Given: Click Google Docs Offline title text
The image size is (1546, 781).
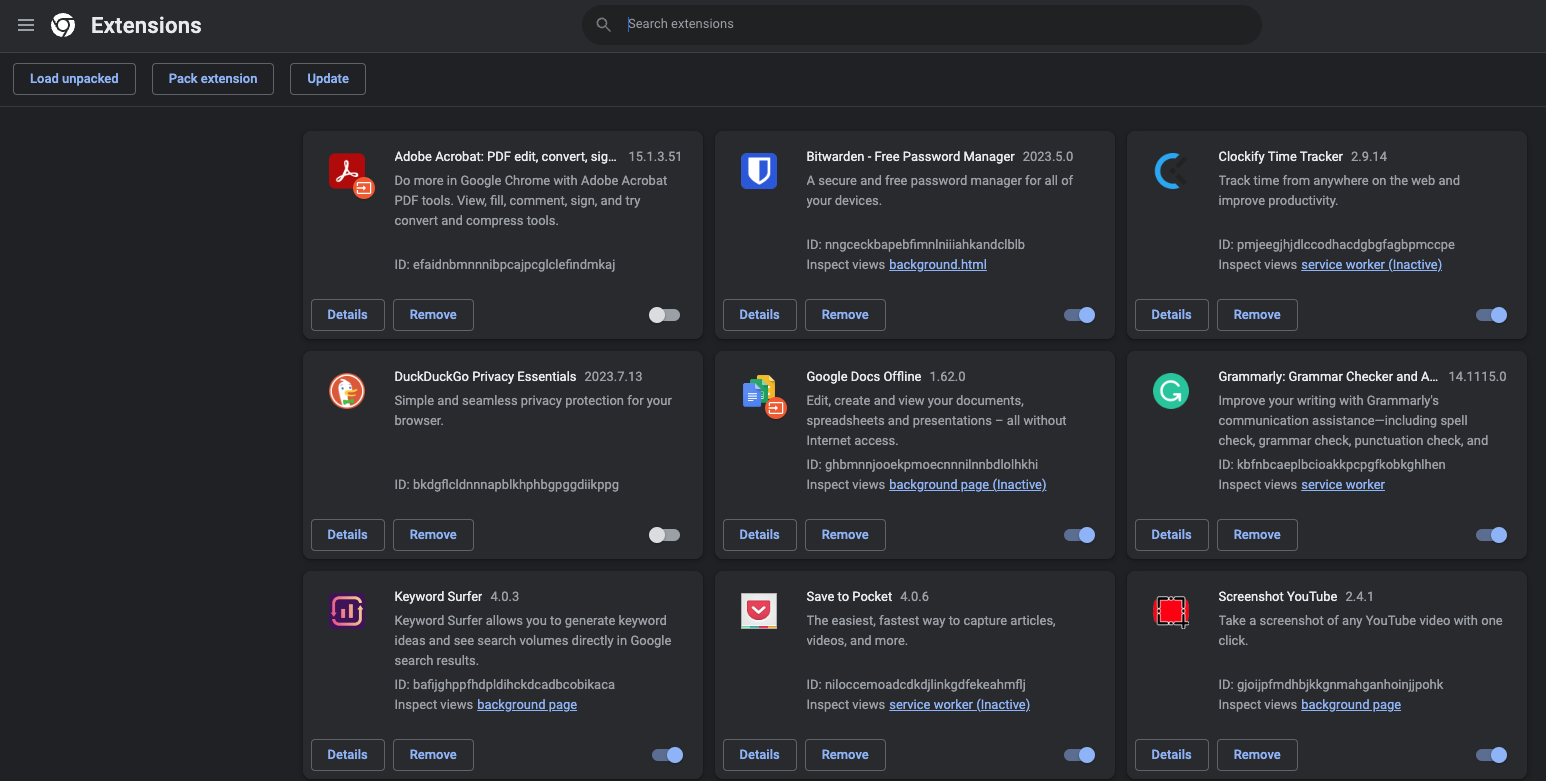Looking at the screenshot, I should [x=864, y=377].
